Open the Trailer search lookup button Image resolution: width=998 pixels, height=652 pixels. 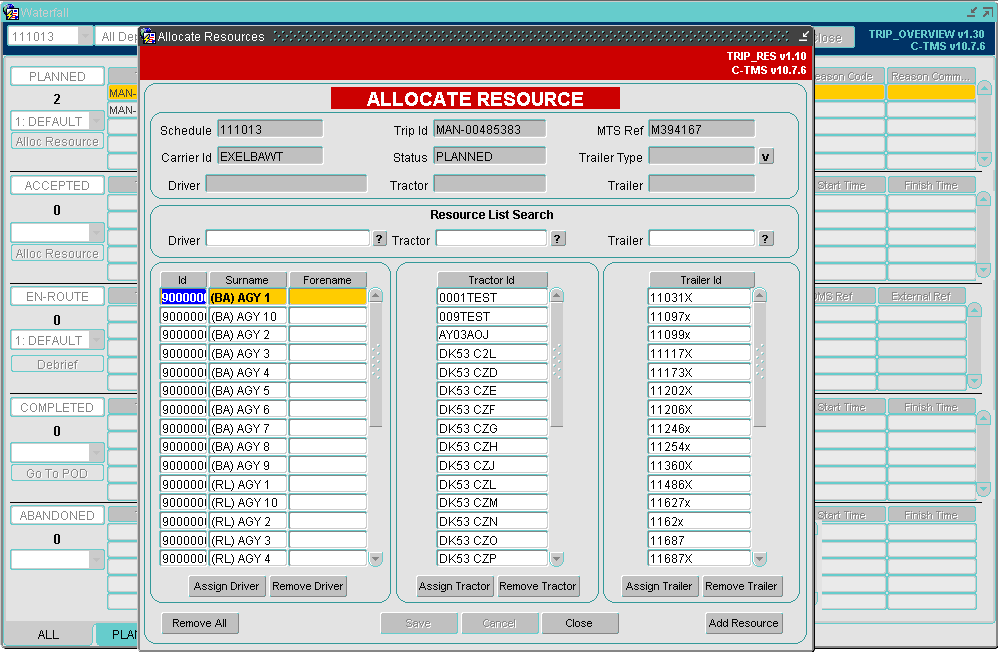point(765,239)
